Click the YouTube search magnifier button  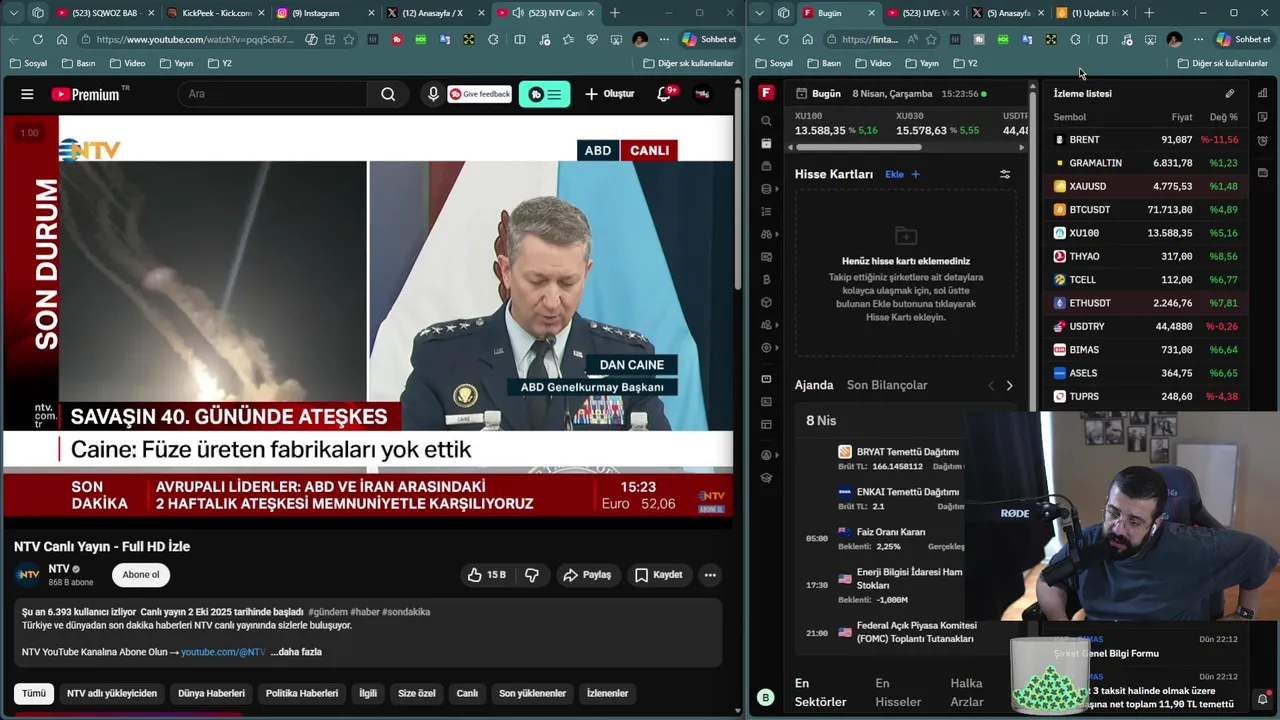(388, 94)
